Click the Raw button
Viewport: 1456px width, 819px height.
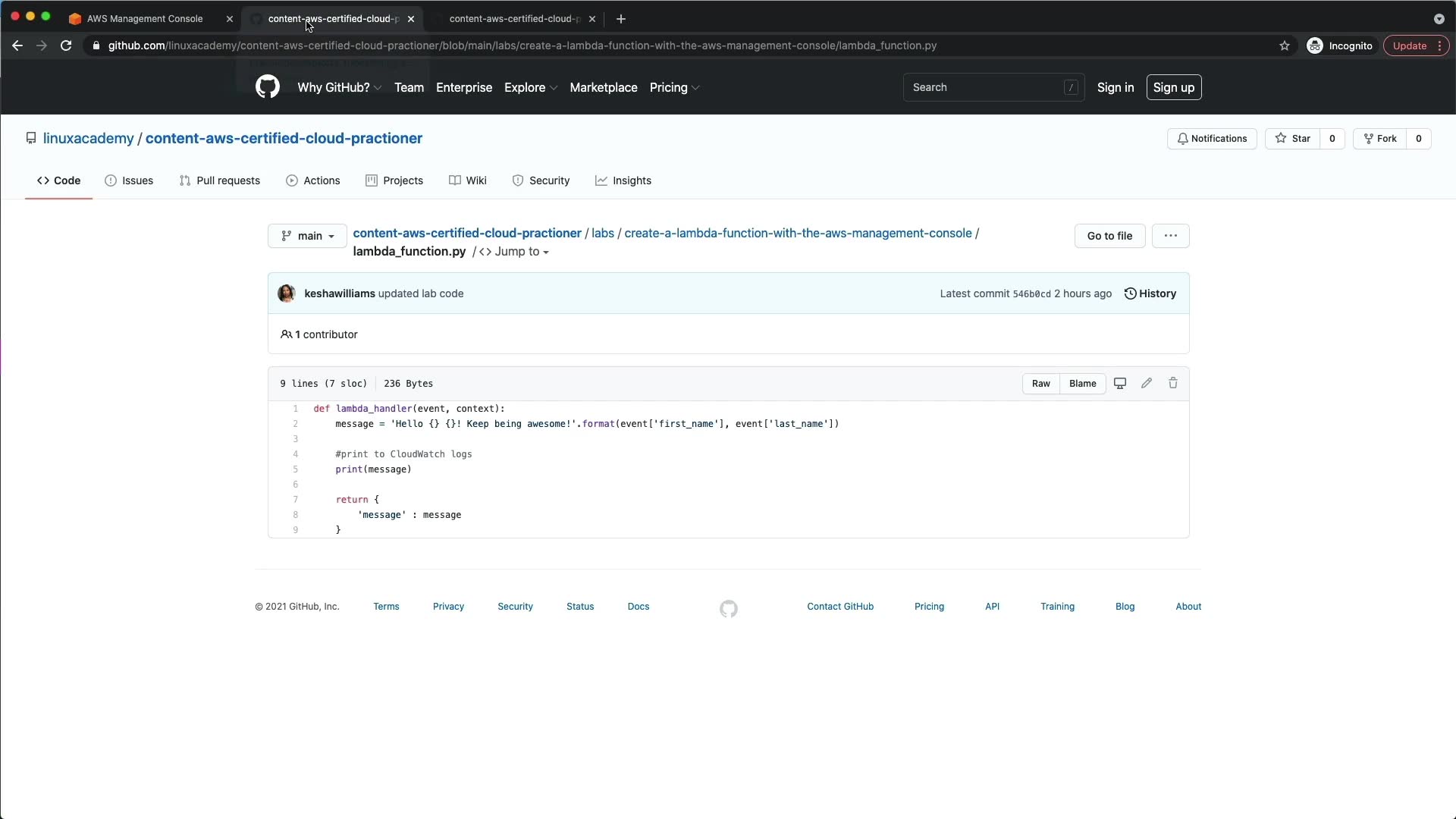1040,384
